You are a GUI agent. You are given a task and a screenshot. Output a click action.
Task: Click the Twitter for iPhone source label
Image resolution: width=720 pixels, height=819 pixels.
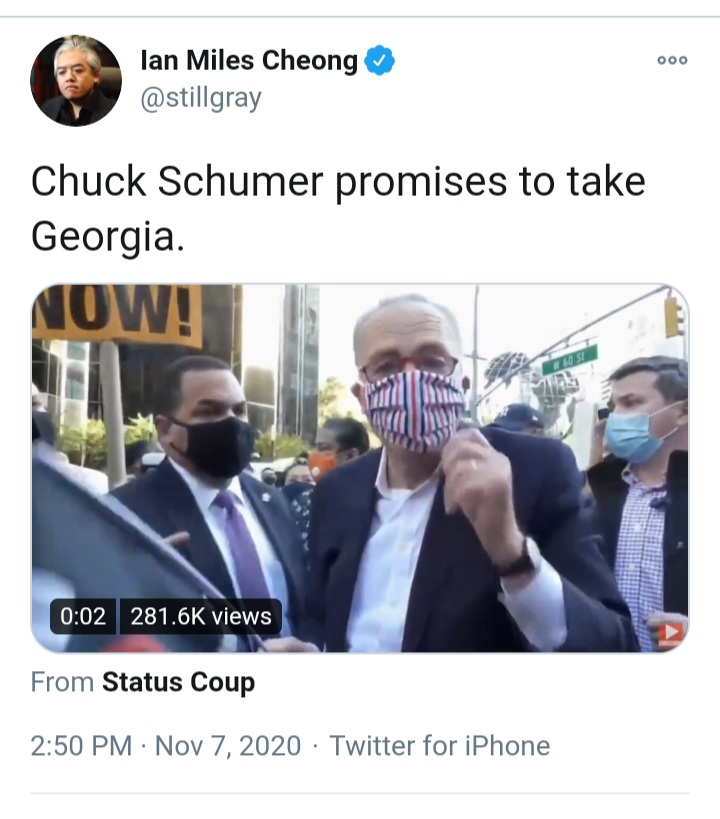coord(439,746)
